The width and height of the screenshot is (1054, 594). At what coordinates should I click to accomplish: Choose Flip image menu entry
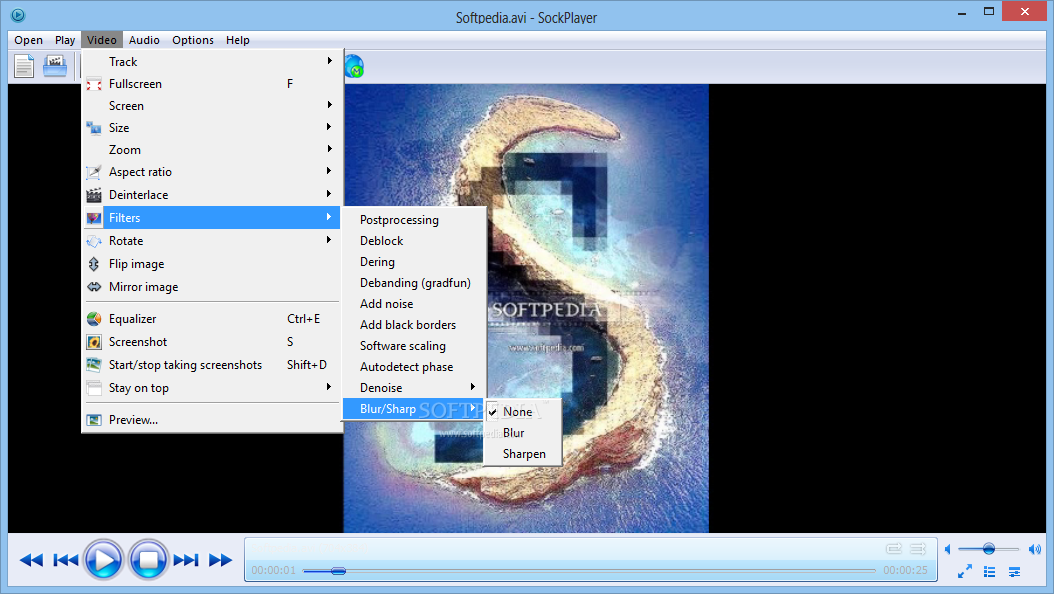[212, 264]
